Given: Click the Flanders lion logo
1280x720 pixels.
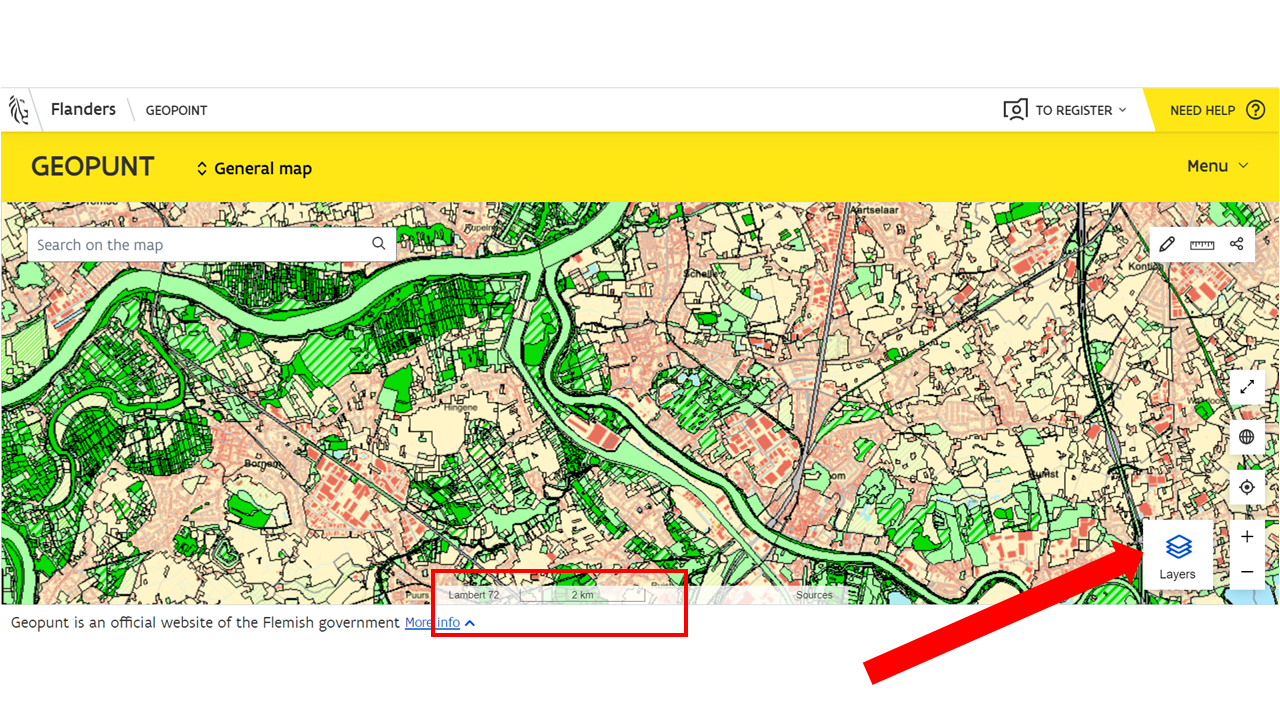Looking at the screenshot, I should tap(18, 110).
